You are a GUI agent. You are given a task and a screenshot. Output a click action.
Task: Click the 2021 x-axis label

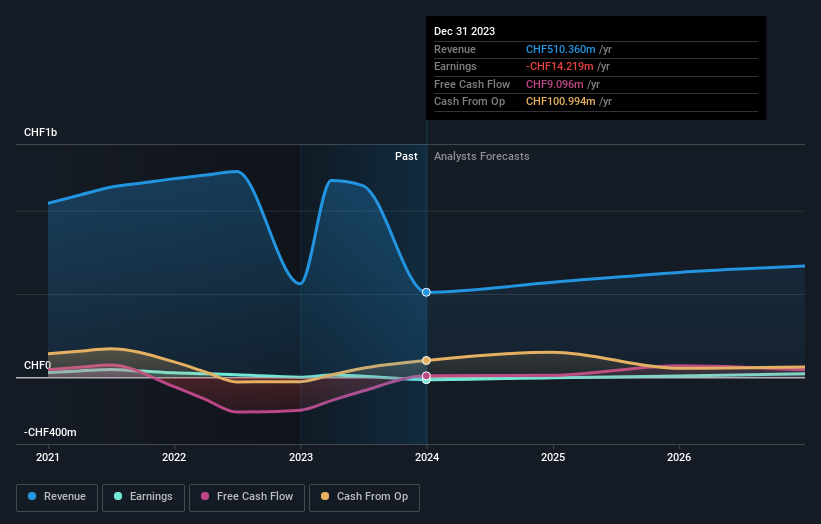tap(48, 457)
